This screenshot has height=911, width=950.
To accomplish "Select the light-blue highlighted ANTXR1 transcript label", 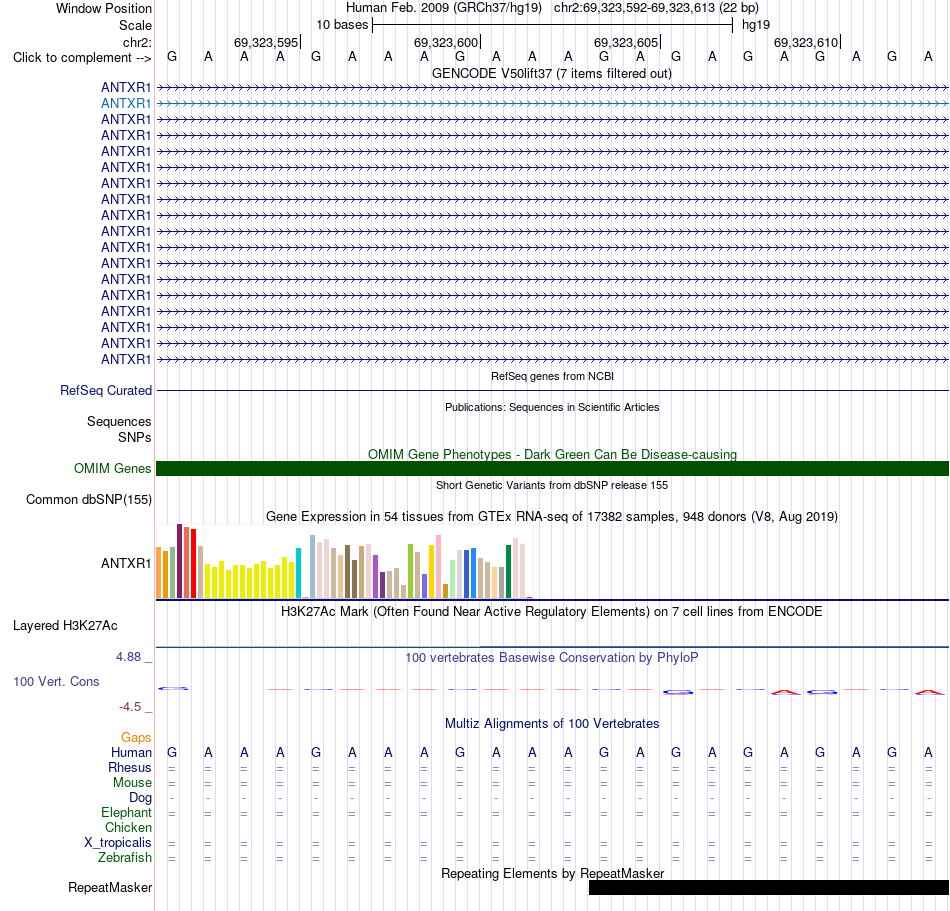I will [x=125, y=104].
